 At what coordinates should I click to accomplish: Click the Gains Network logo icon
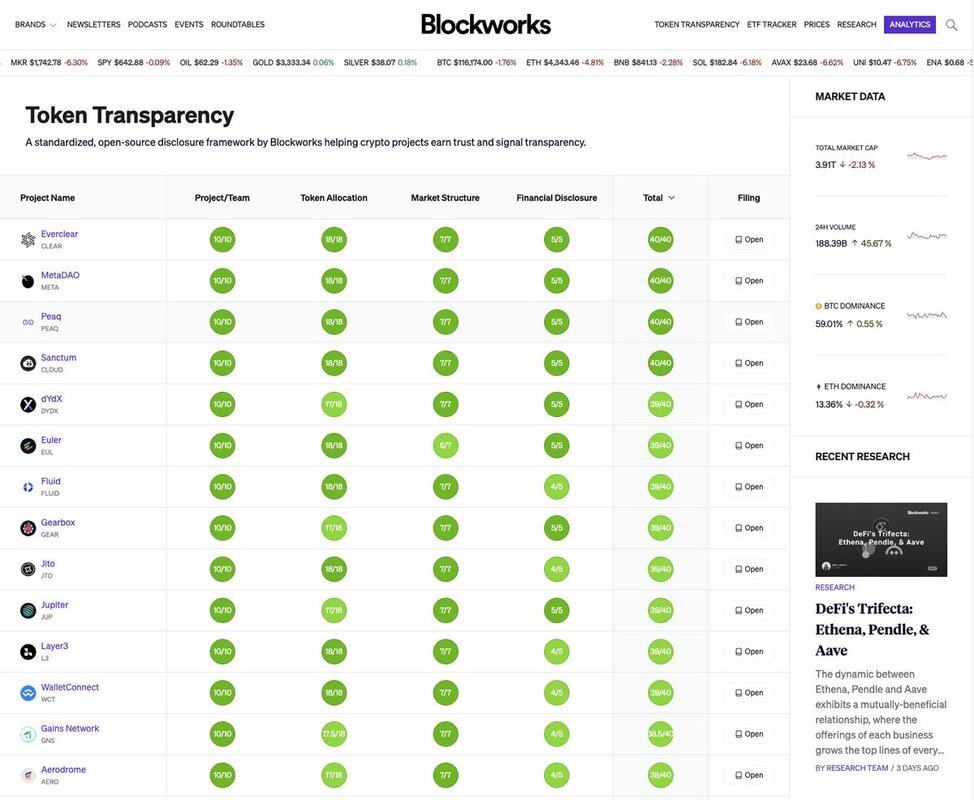point(28,734)
